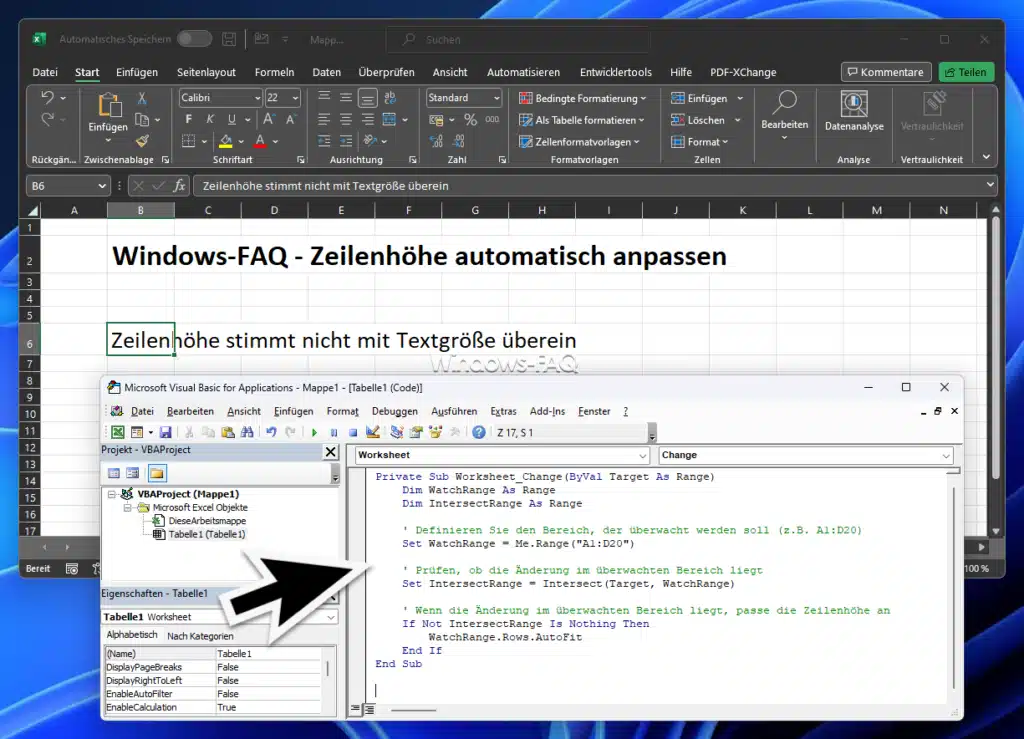
Task: Click the Paste icon in VBA toolbar
Action: tap(227, 432)
